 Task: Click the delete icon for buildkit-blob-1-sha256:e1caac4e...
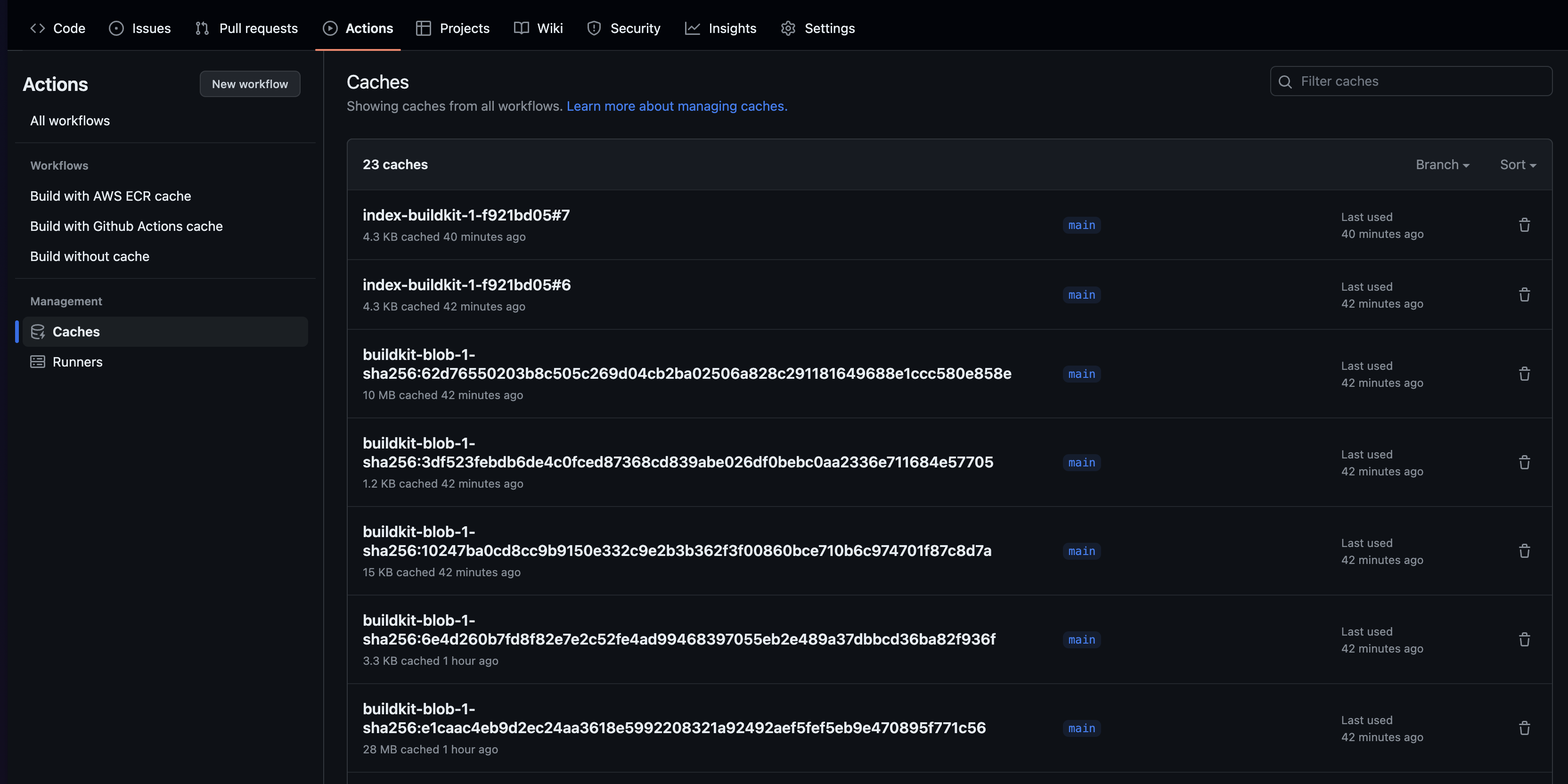point(1524,728)
